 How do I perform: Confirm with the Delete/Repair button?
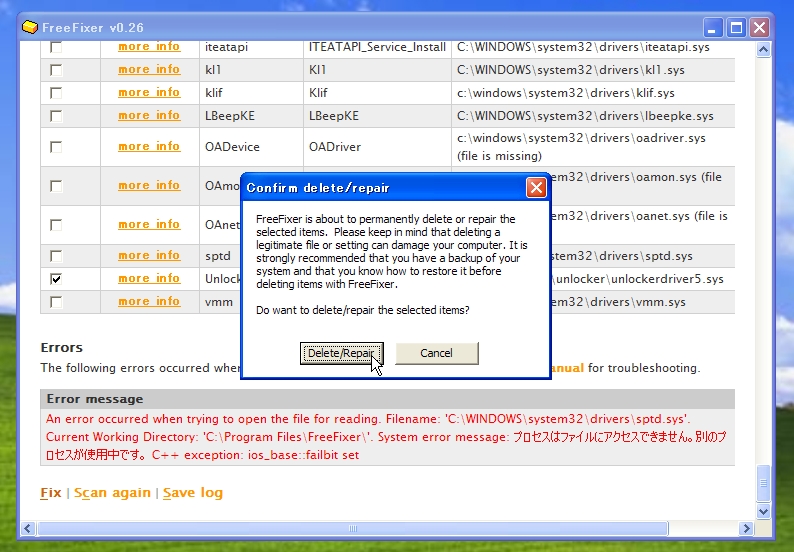point(341,353)
